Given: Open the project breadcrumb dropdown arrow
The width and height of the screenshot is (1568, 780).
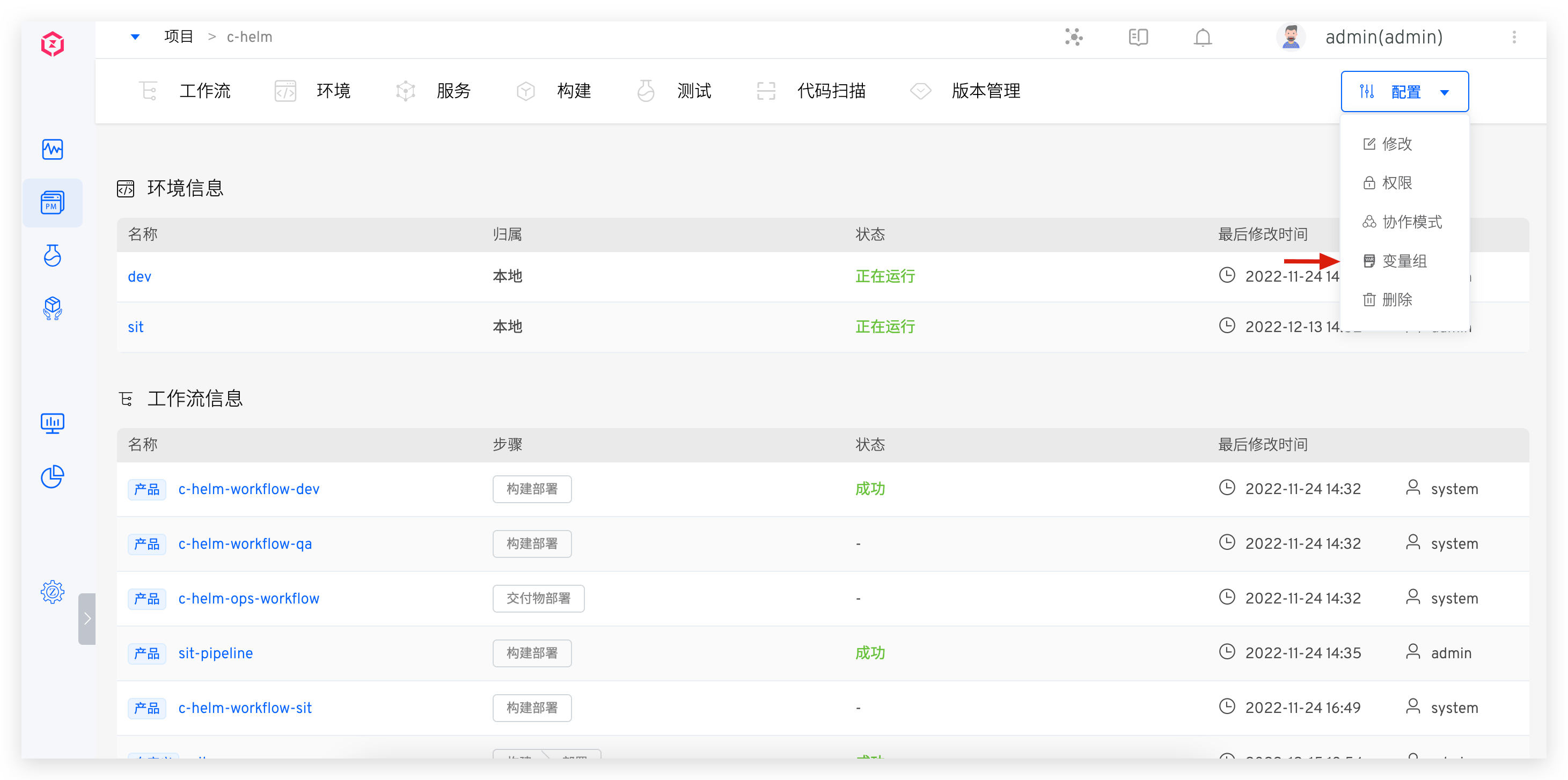Looking at the screenshot, I should [x=135, y=37].
